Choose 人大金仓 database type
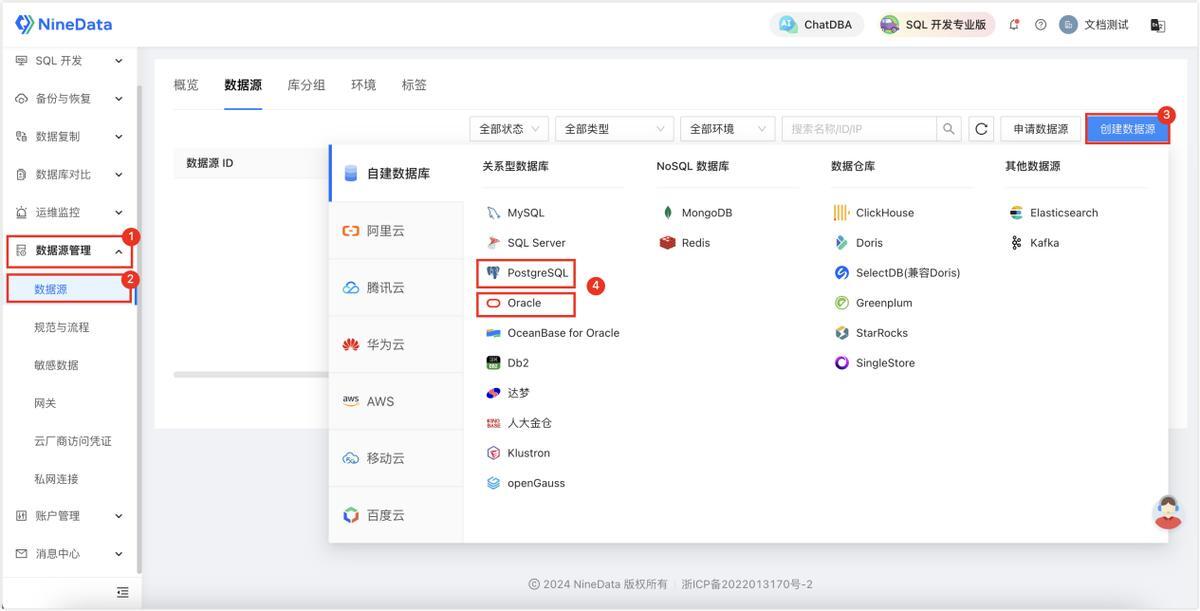The width and height of the screenshot is (1200, 611). pos(519,423)
